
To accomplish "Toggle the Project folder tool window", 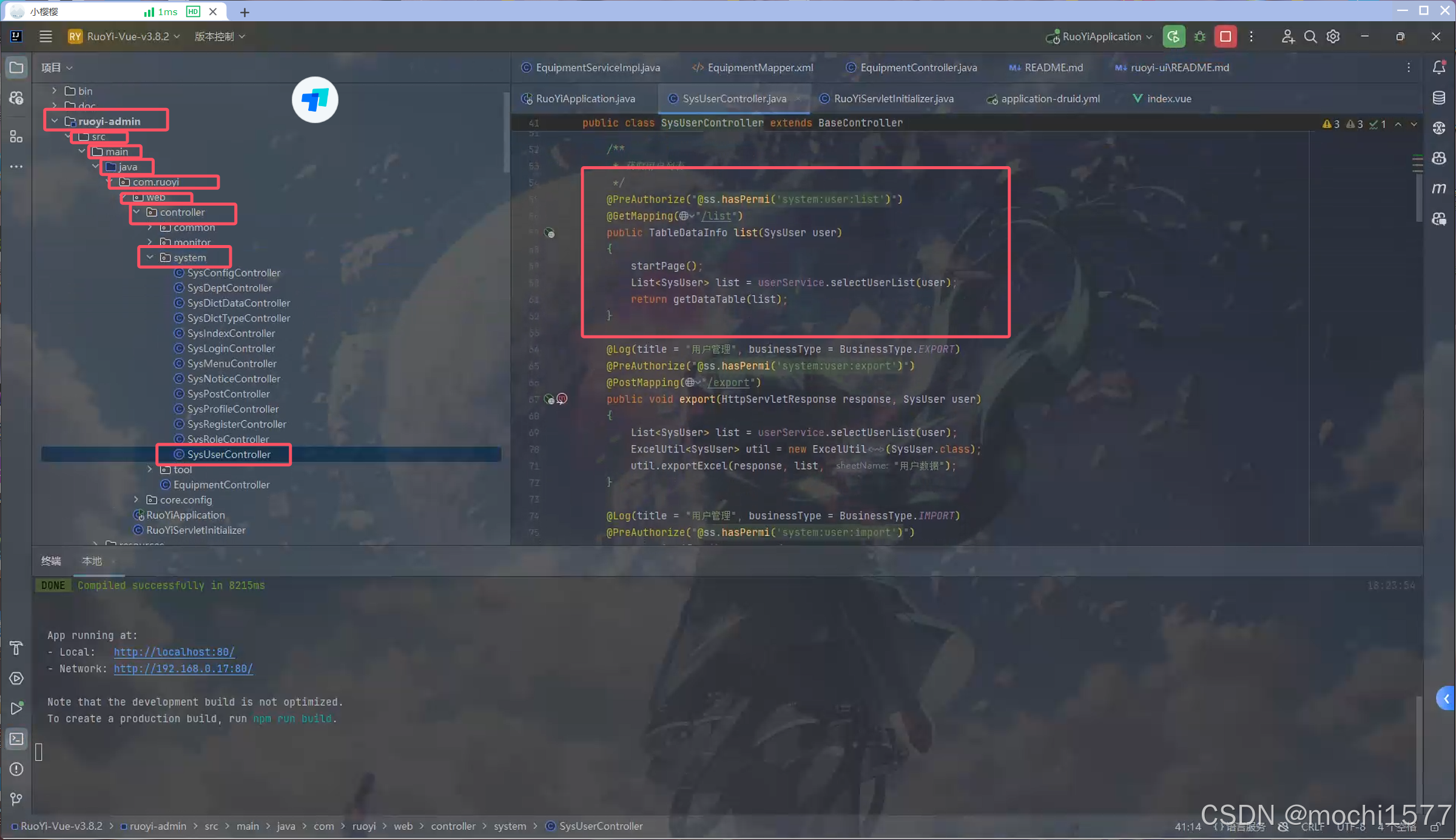I will (16, 67).
